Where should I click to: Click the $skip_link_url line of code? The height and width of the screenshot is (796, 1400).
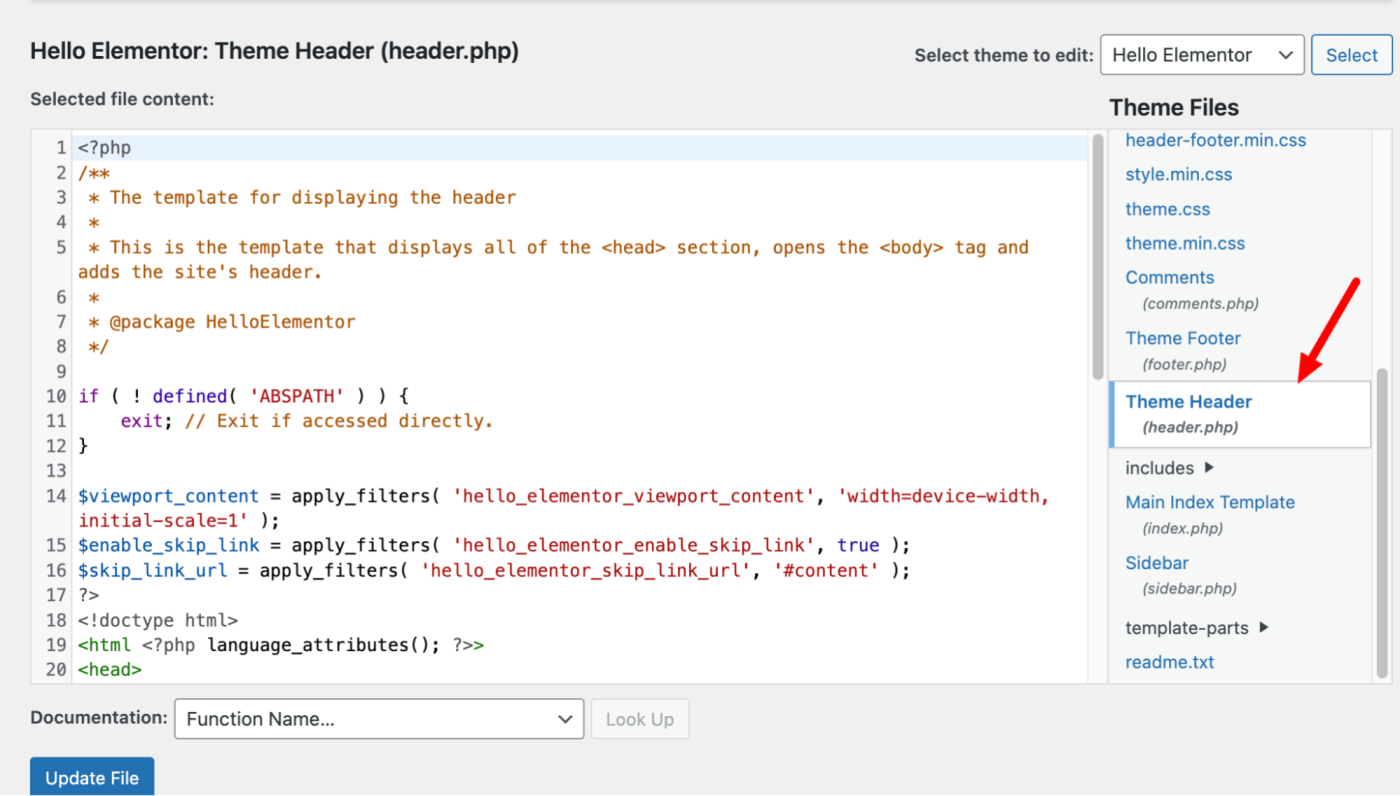(494, 570)
